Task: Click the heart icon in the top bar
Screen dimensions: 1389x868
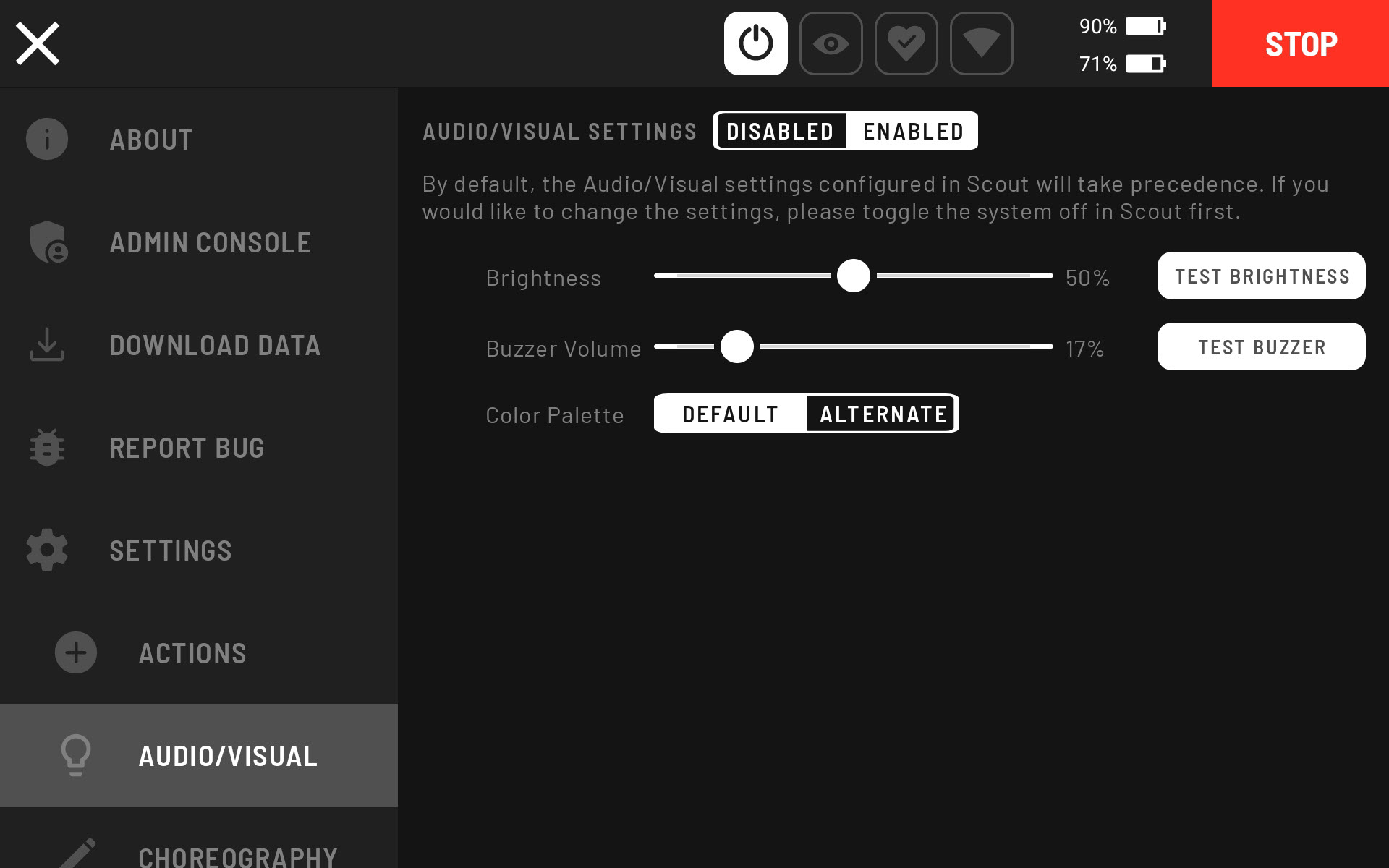Action: (x=906, y=43)
